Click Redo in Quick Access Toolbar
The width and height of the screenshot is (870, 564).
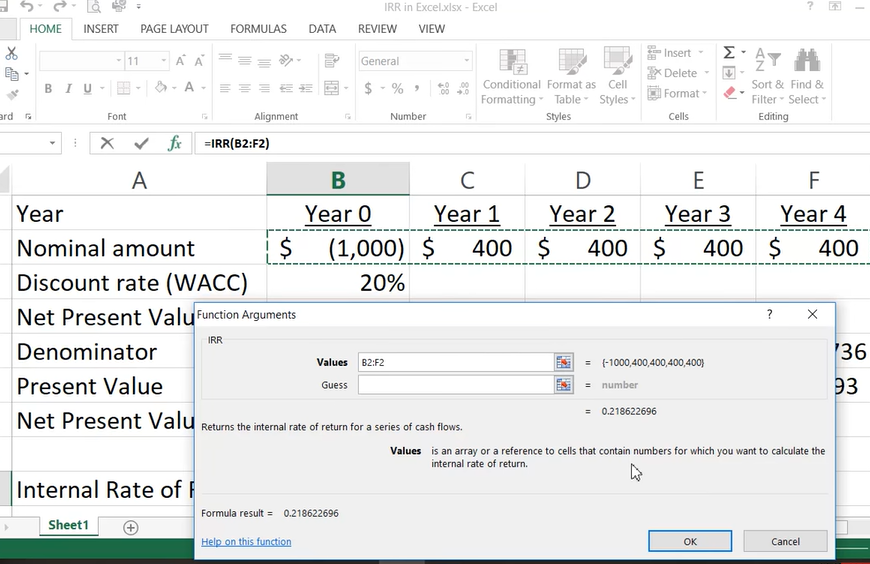click(x=59, y=7)
